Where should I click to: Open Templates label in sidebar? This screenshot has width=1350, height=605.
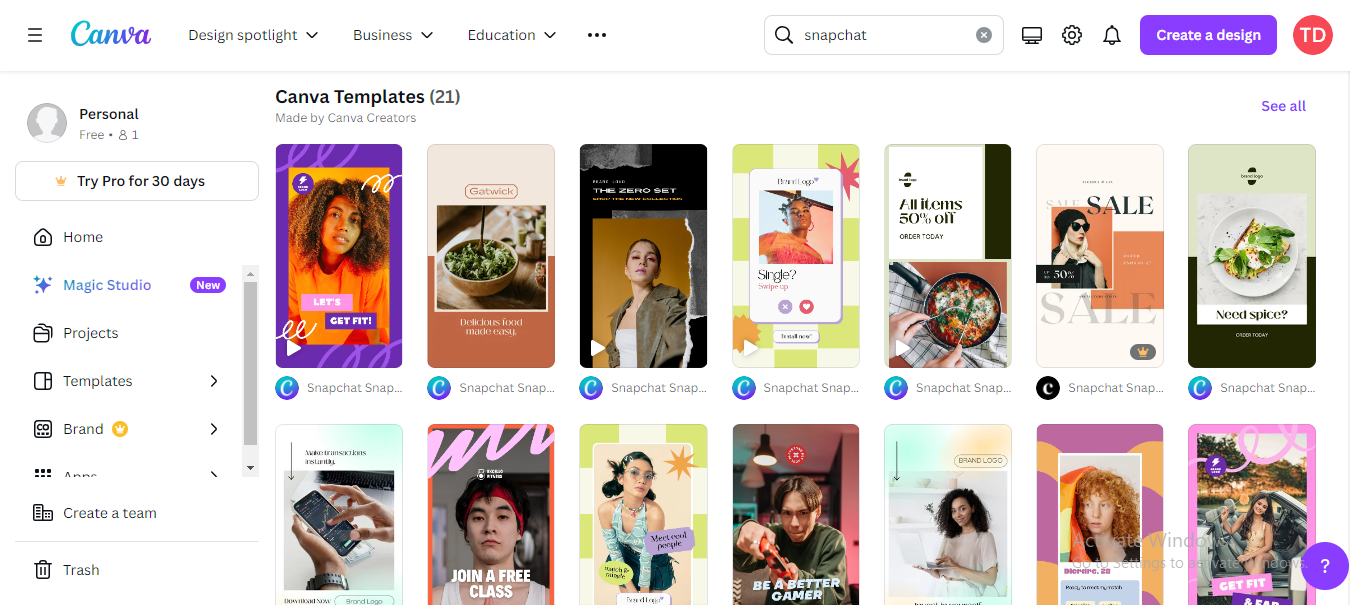[98, 381]
